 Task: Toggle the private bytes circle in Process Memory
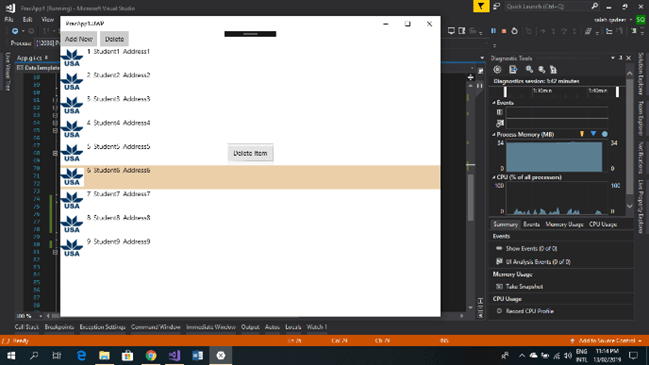[x=605, y=134]
